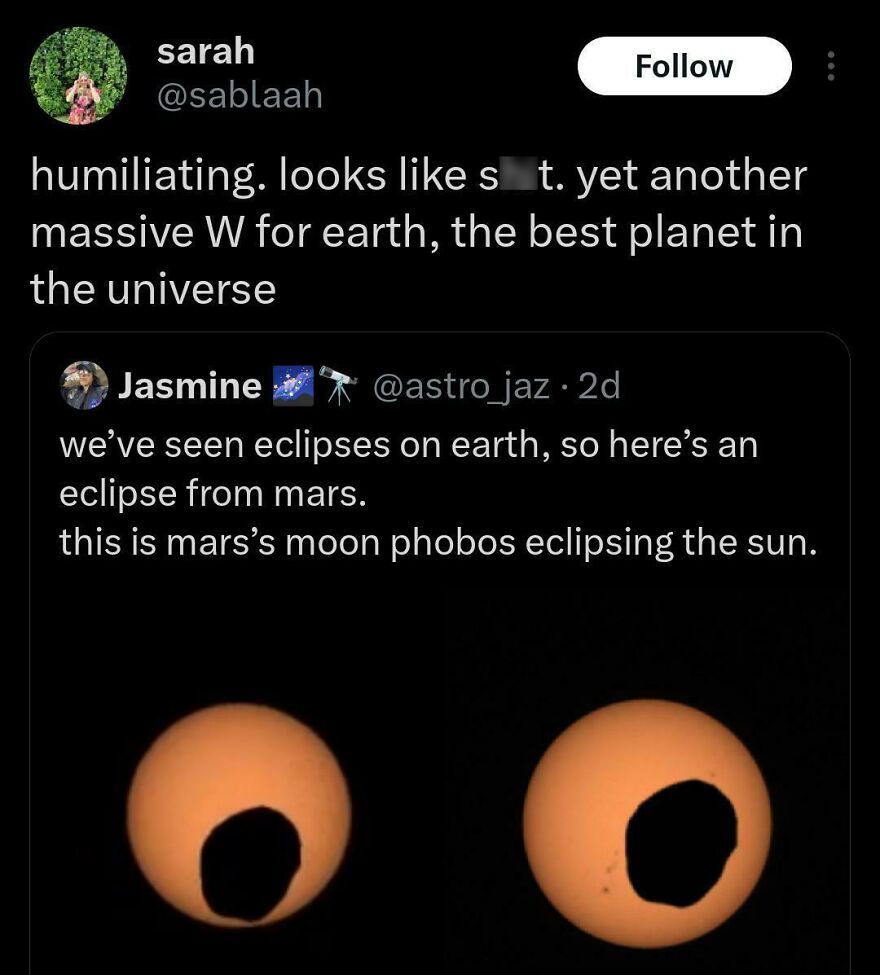The width and height of the screenshot is (880, 975).
Task: Click Jasmine's display name
Action: tap(190, 386)
